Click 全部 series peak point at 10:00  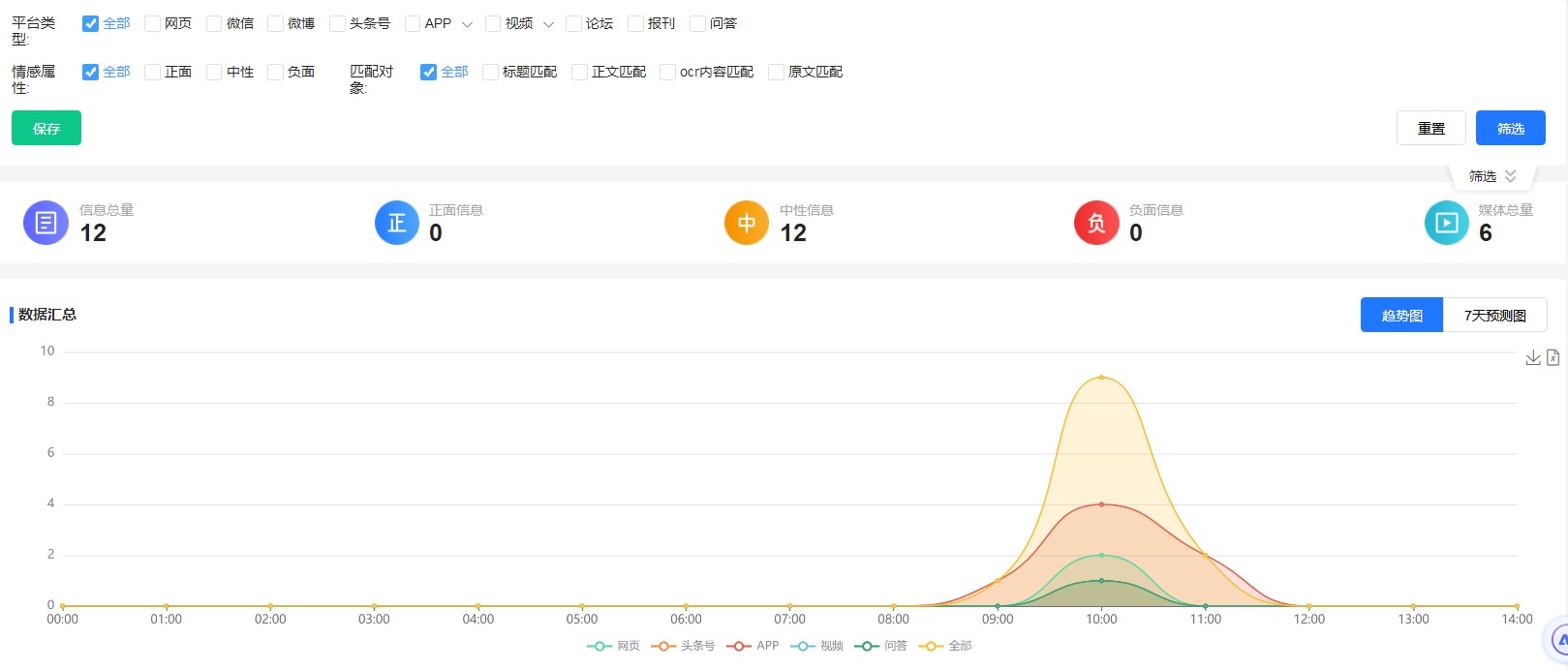[1101, 377]
